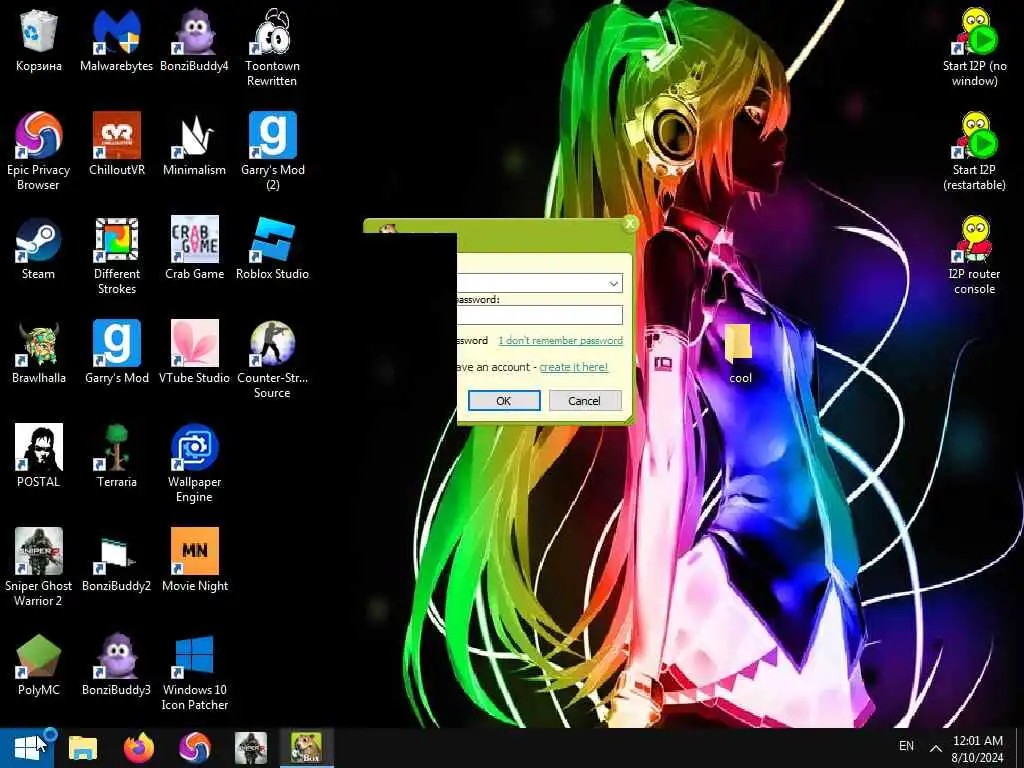The height and width of the screenshot is (768, 1024).
Task: Switch to Sniper game taskbar icon
Action: click(251, 748)
